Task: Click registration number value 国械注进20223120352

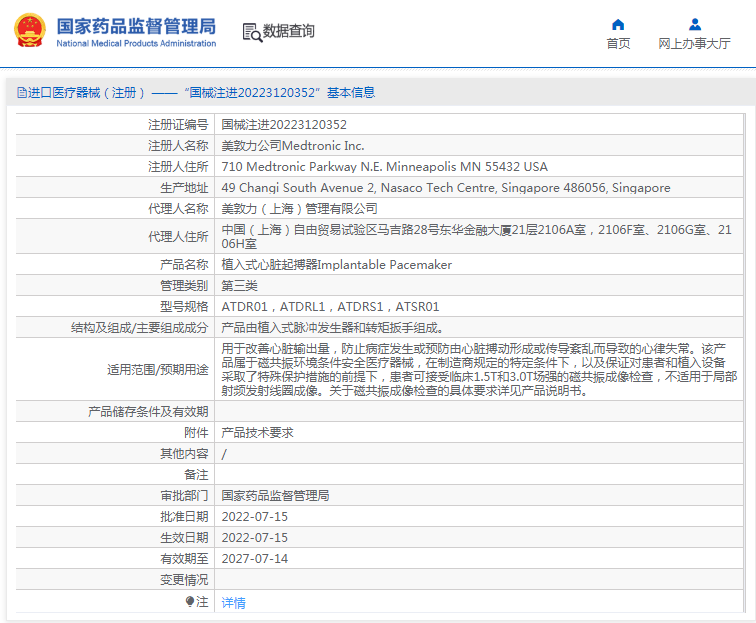Action: click(x=284, y=125)
